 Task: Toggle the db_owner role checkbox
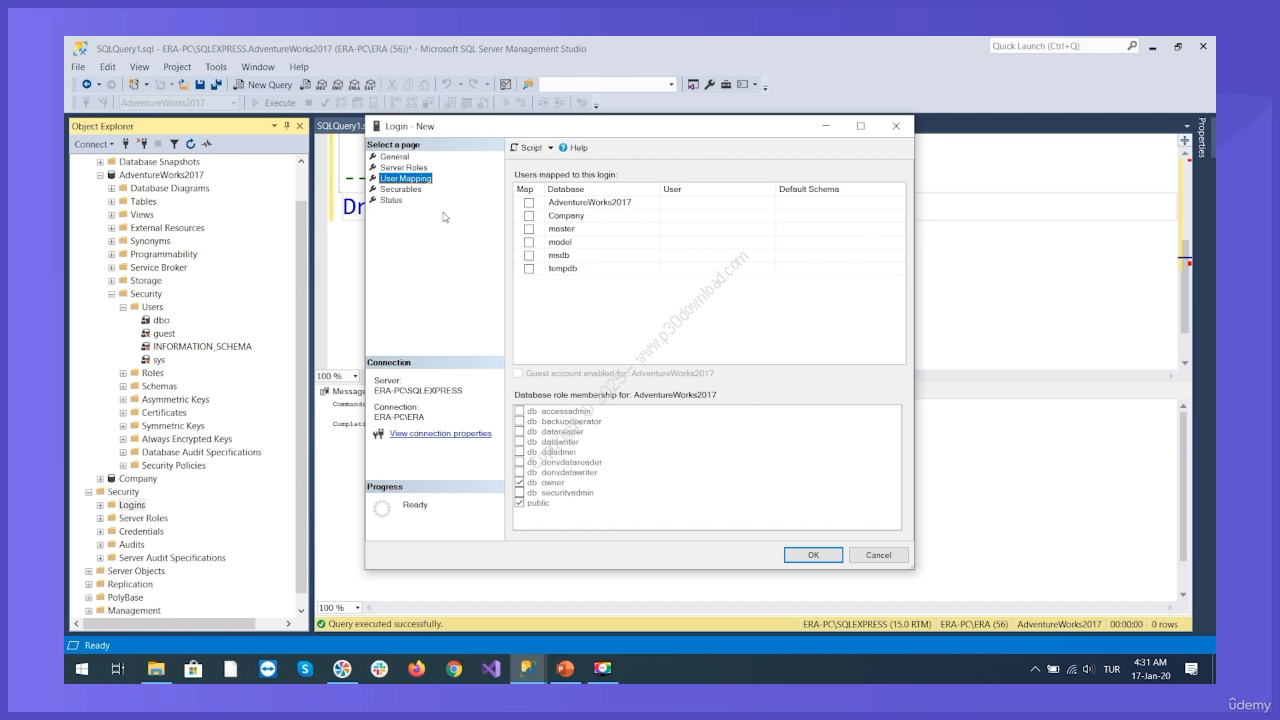coord(519,483)
